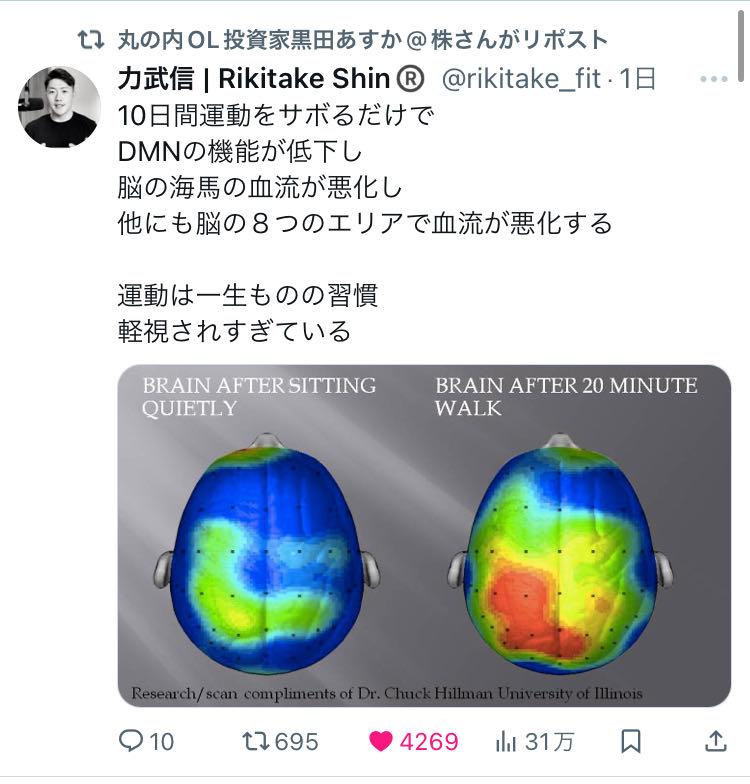Select the display name 力武信 | Rikitake Shin
Viewport: 750px width, 784px height.
pos(271,78)
